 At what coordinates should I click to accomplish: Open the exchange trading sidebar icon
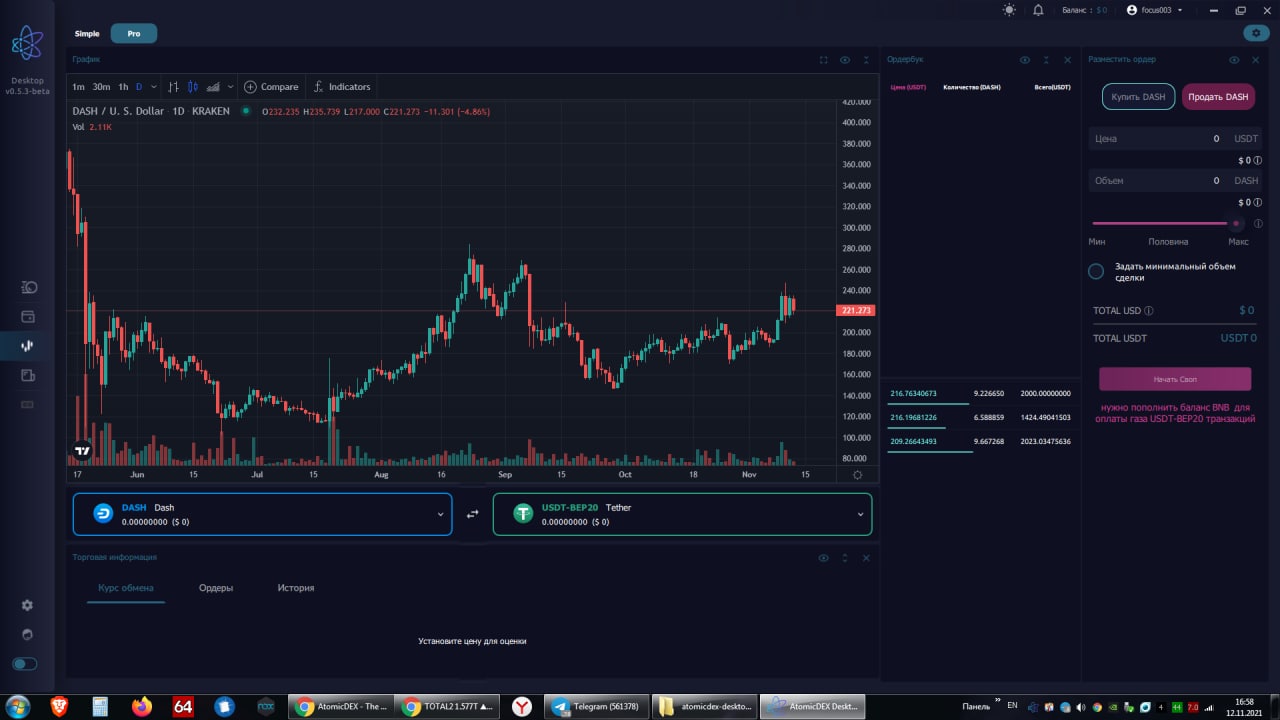click(27, 346)
